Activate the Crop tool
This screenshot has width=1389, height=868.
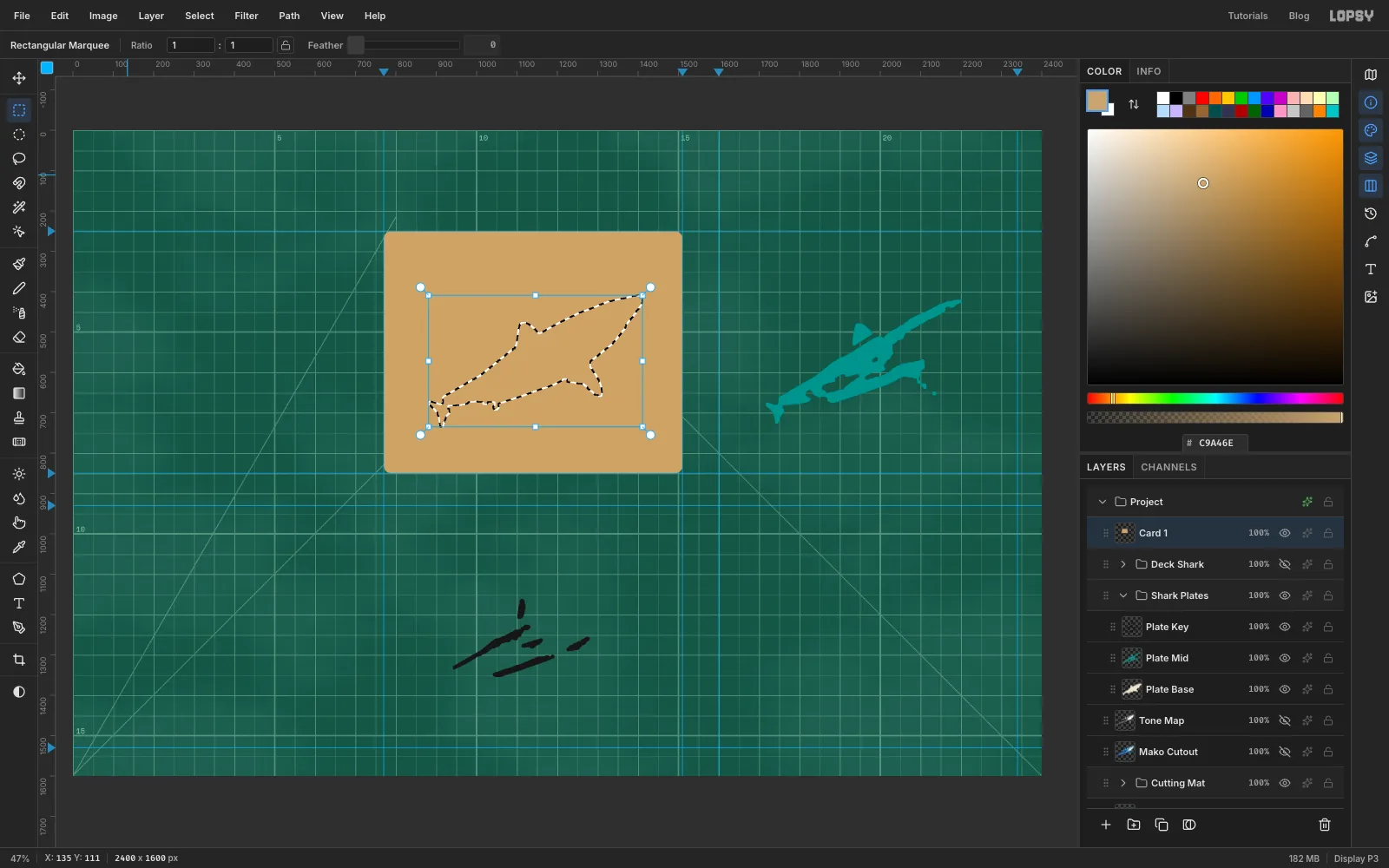pyautogui.click(x=19, y=660)
